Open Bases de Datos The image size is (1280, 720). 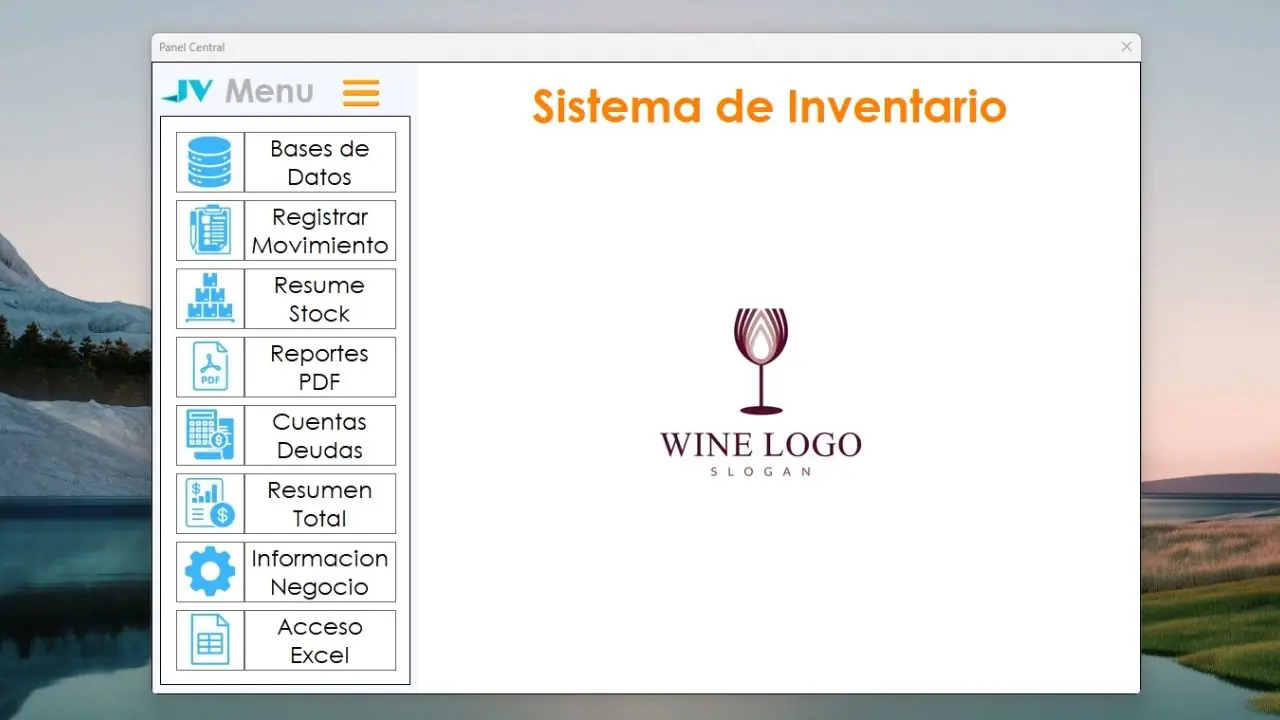pyautogui.click(x=320, y=162)
